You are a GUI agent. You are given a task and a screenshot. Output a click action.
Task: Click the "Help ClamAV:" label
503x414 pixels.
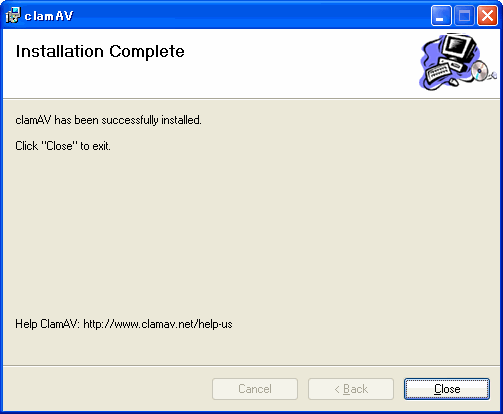click(47, 324)
